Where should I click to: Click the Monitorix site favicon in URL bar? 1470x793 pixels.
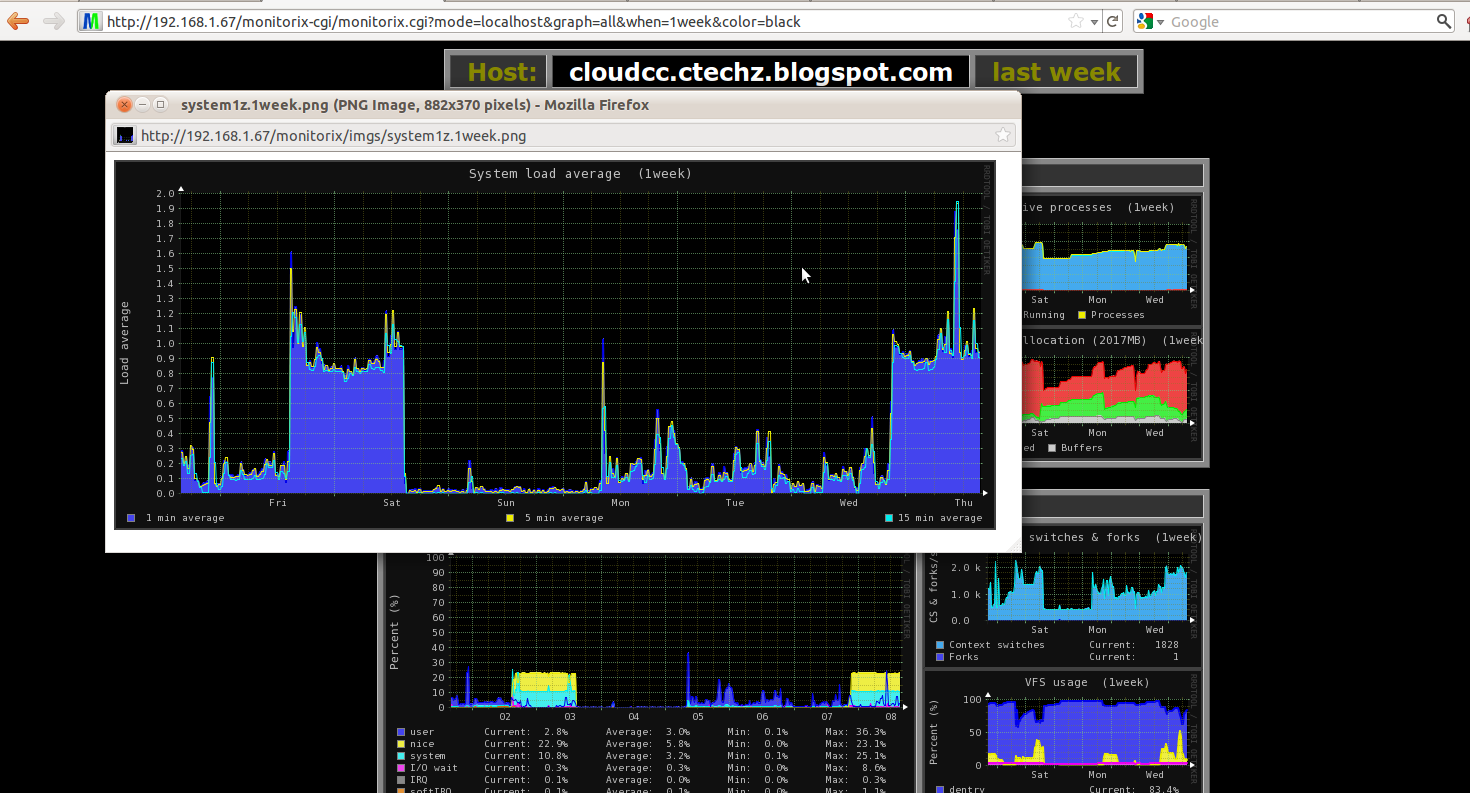(x=92, y=21)
